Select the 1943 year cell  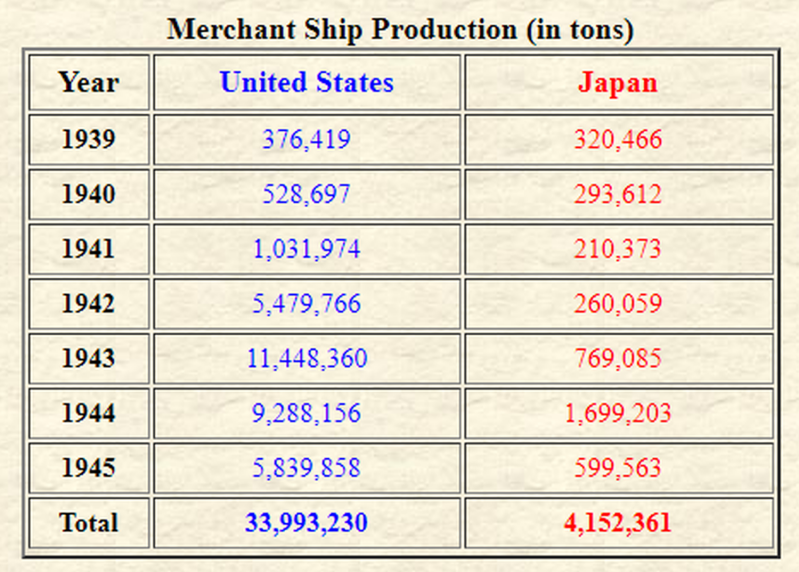click(x=89, y=358)
